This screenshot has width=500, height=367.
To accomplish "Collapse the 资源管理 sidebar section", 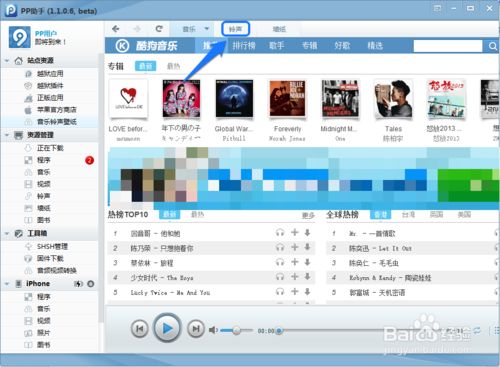I will pos(7,135).
